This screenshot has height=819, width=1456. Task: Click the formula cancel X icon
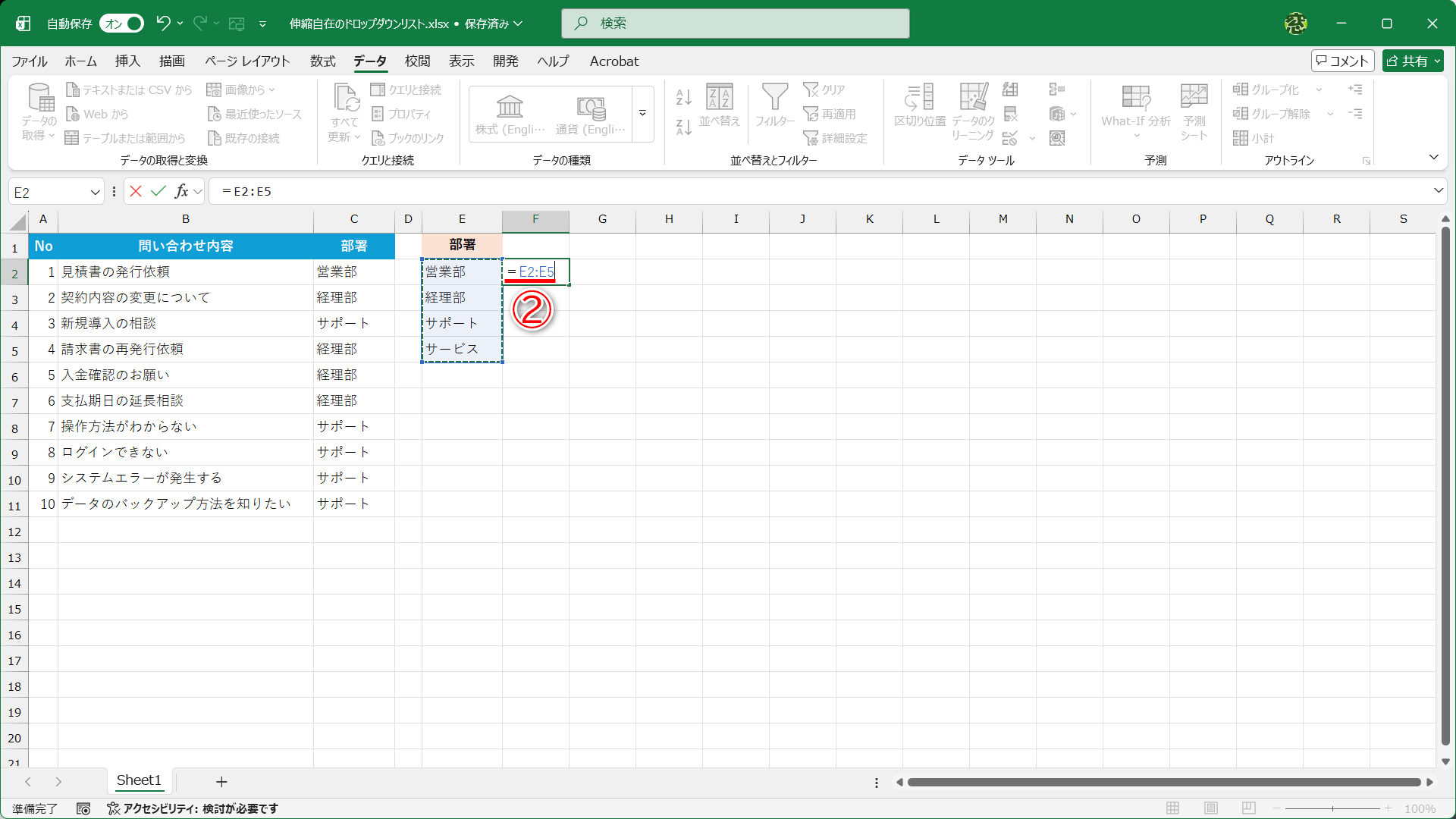(136, 191)
